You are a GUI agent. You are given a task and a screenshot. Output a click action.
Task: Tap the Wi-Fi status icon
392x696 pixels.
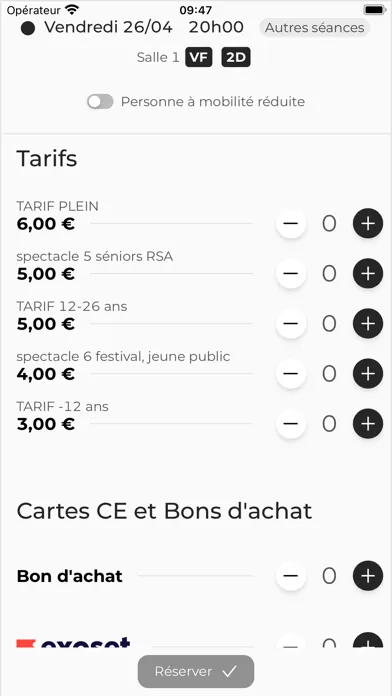(x=71, y=9)
